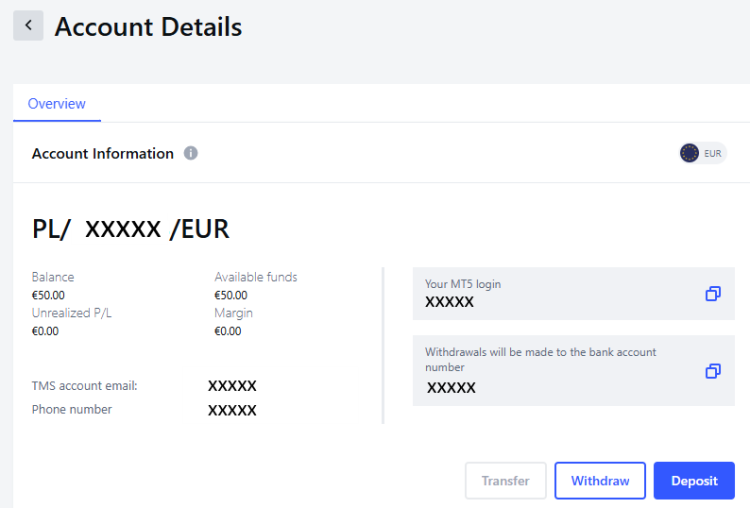Click the Balance amount €50.00
750x508 pixels.
click(50, 295)
